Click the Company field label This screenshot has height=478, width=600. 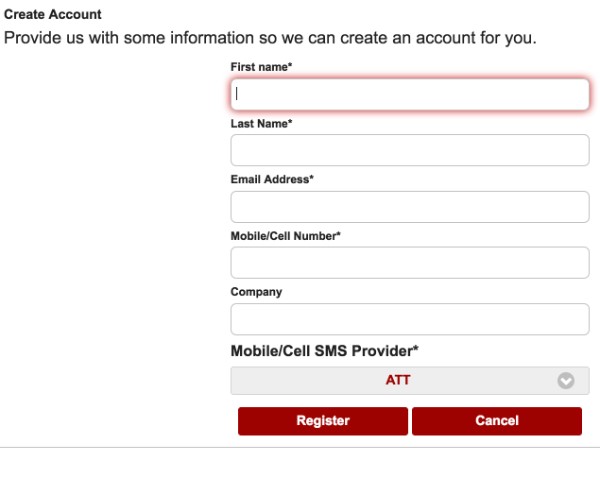coord(256,292)
